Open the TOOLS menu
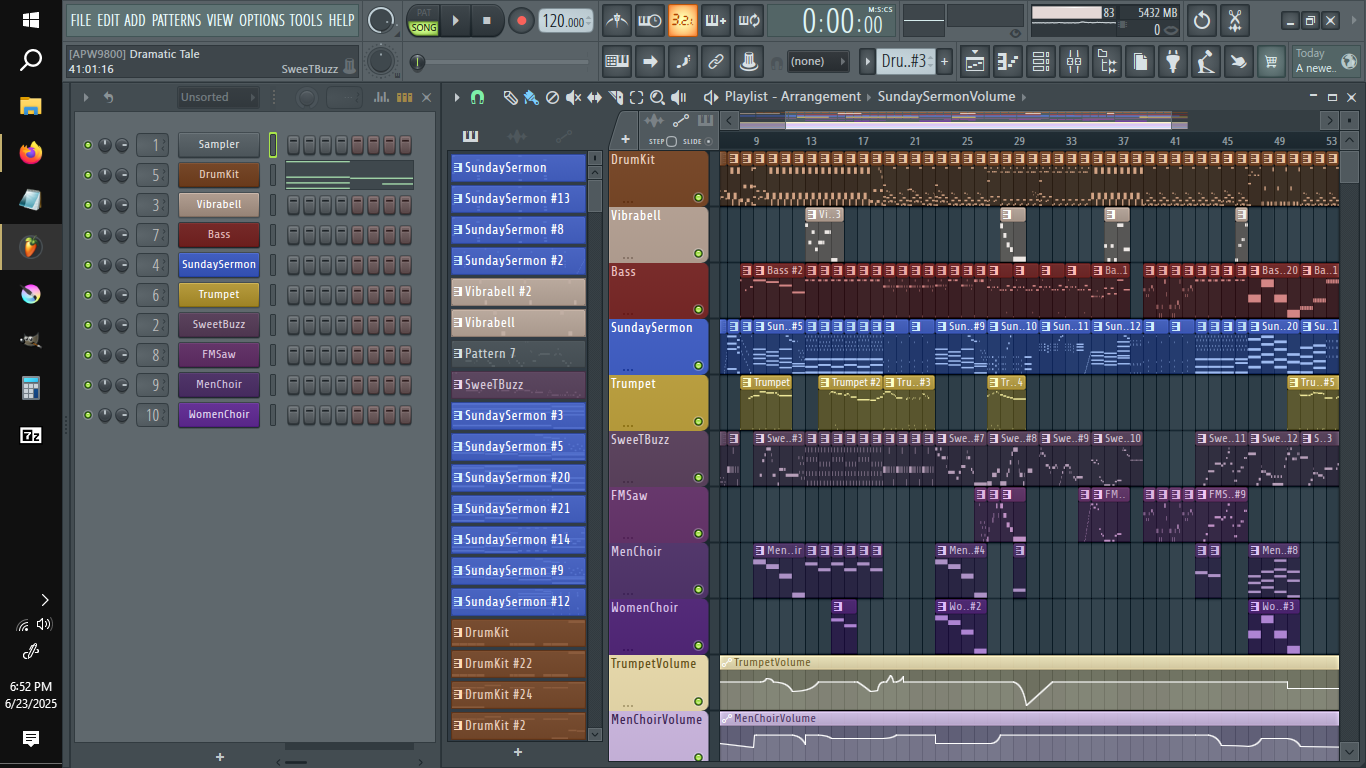 306,20
